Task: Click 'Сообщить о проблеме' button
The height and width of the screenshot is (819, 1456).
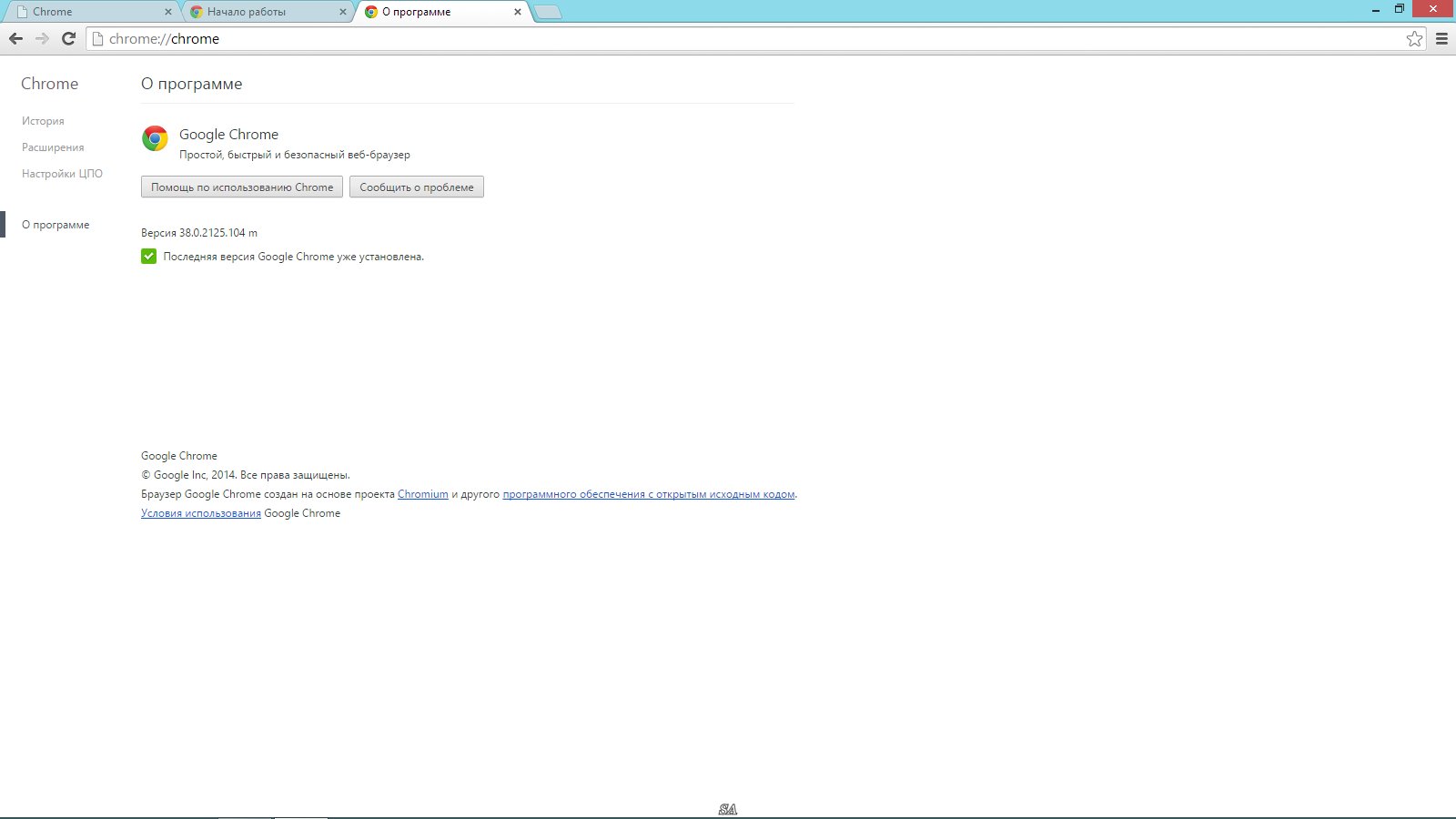Action: point(417,187)
